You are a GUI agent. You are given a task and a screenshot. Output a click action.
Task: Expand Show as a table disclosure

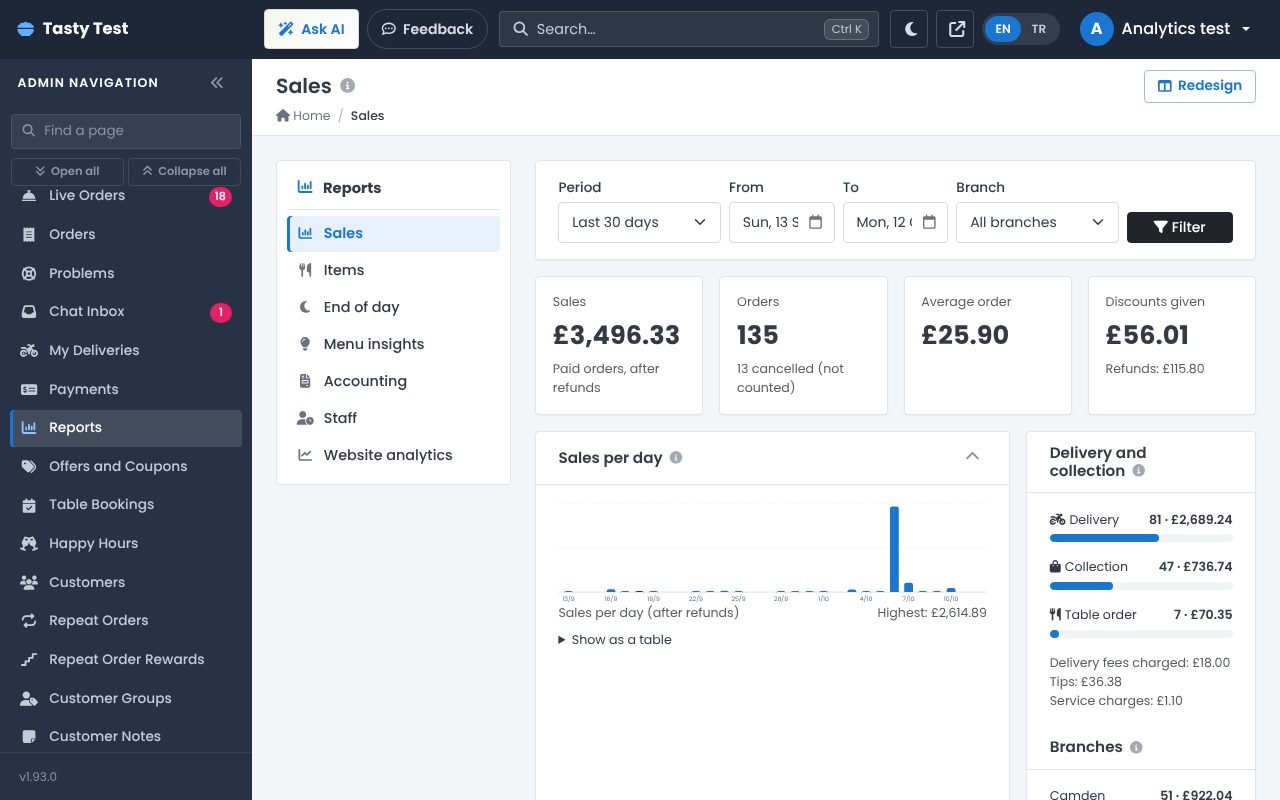615,640
